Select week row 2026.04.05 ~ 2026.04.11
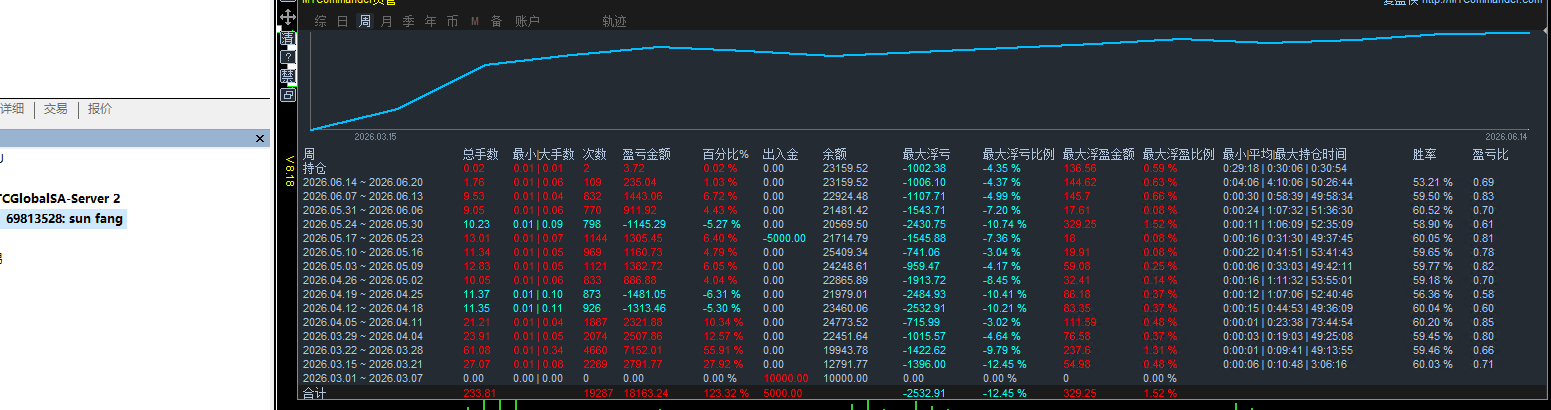This screenshot has width=1551, height=410. [362, 322]
